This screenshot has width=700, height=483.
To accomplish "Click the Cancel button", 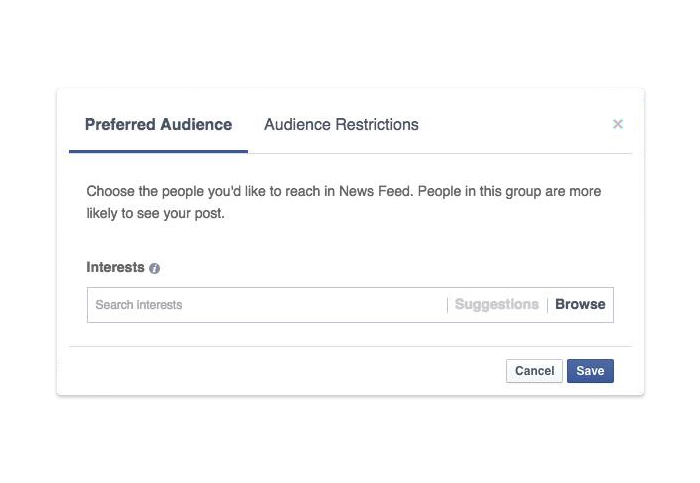I will point(534,371).
